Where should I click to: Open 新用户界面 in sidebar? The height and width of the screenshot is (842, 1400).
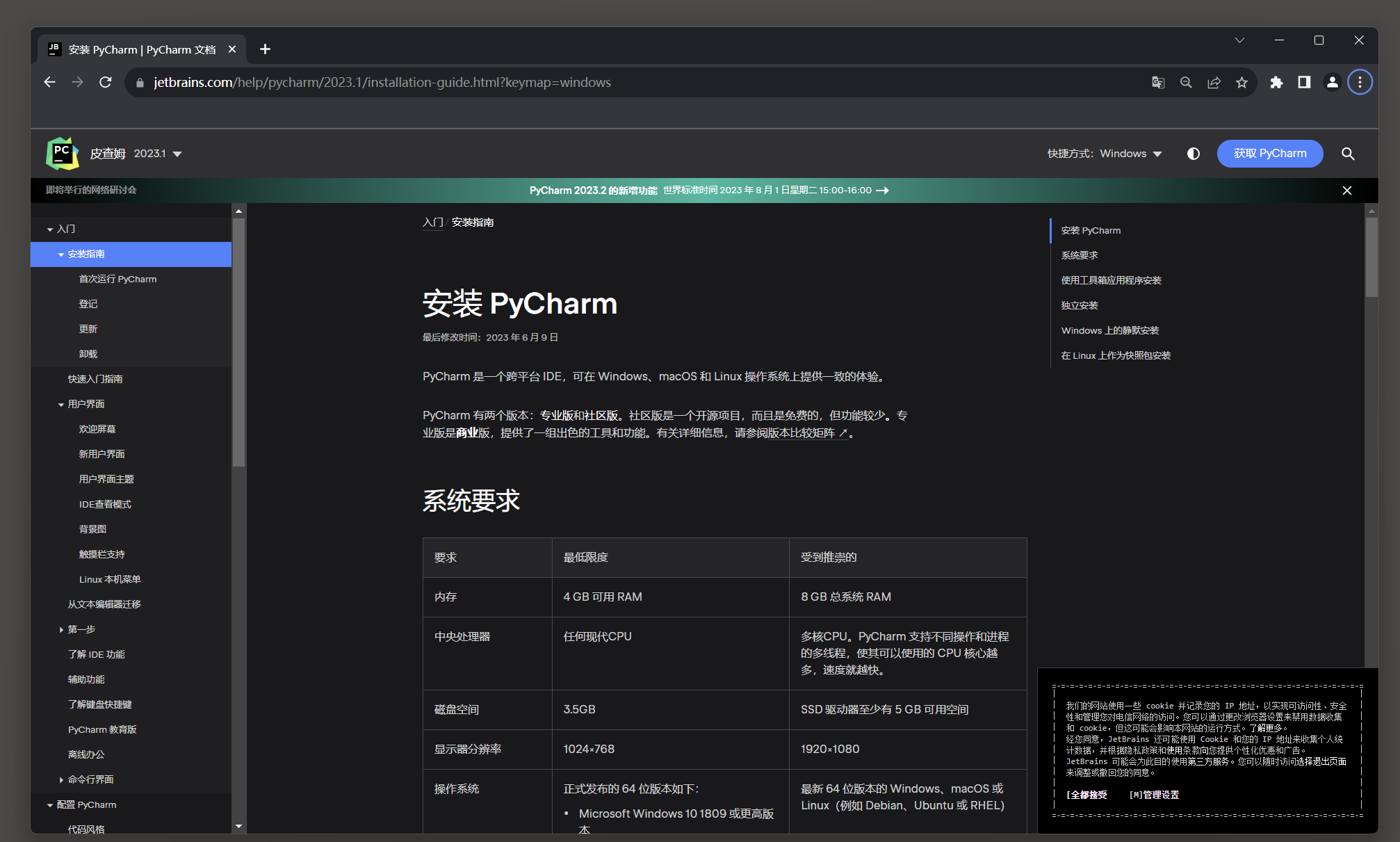(x=101, y=454)
